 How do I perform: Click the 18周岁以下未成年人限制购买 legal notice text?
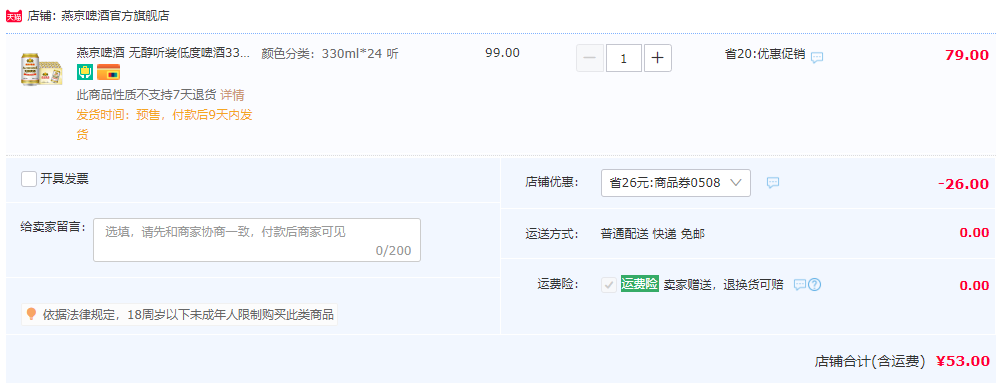(x=188, y=314)
